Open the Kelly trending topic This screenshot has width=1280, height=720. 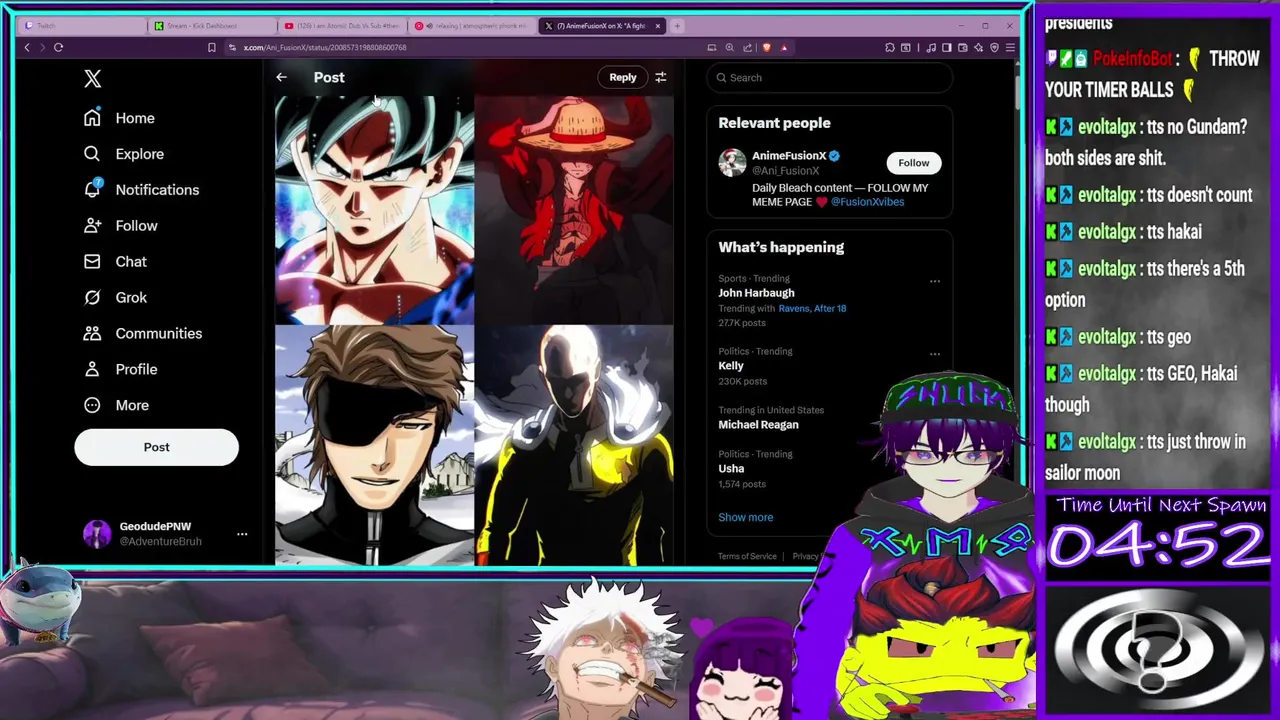click(731, 366)
